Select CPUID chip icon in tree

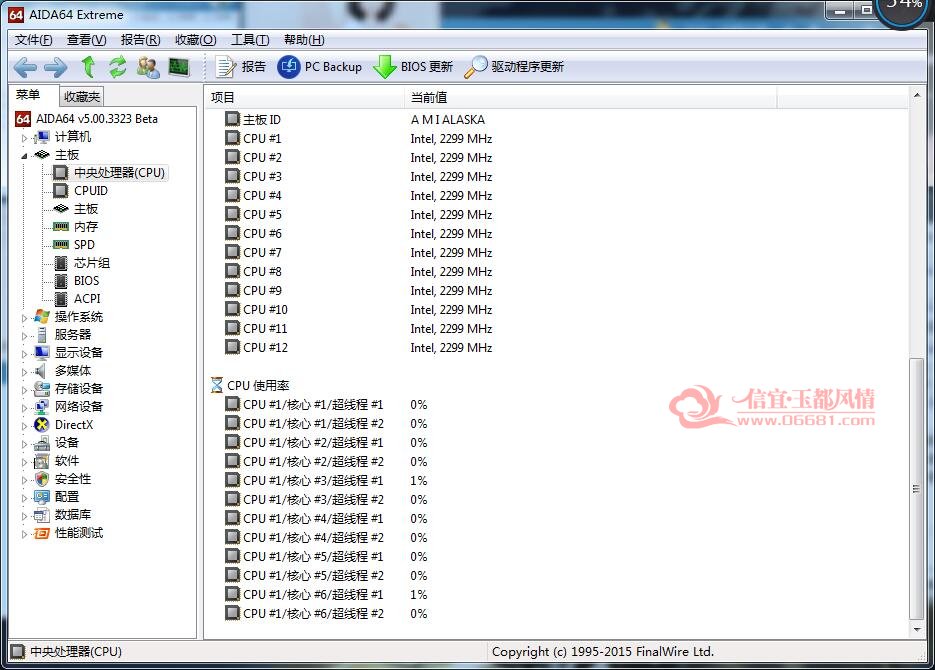pyautogui.click(x=60, y=191)
